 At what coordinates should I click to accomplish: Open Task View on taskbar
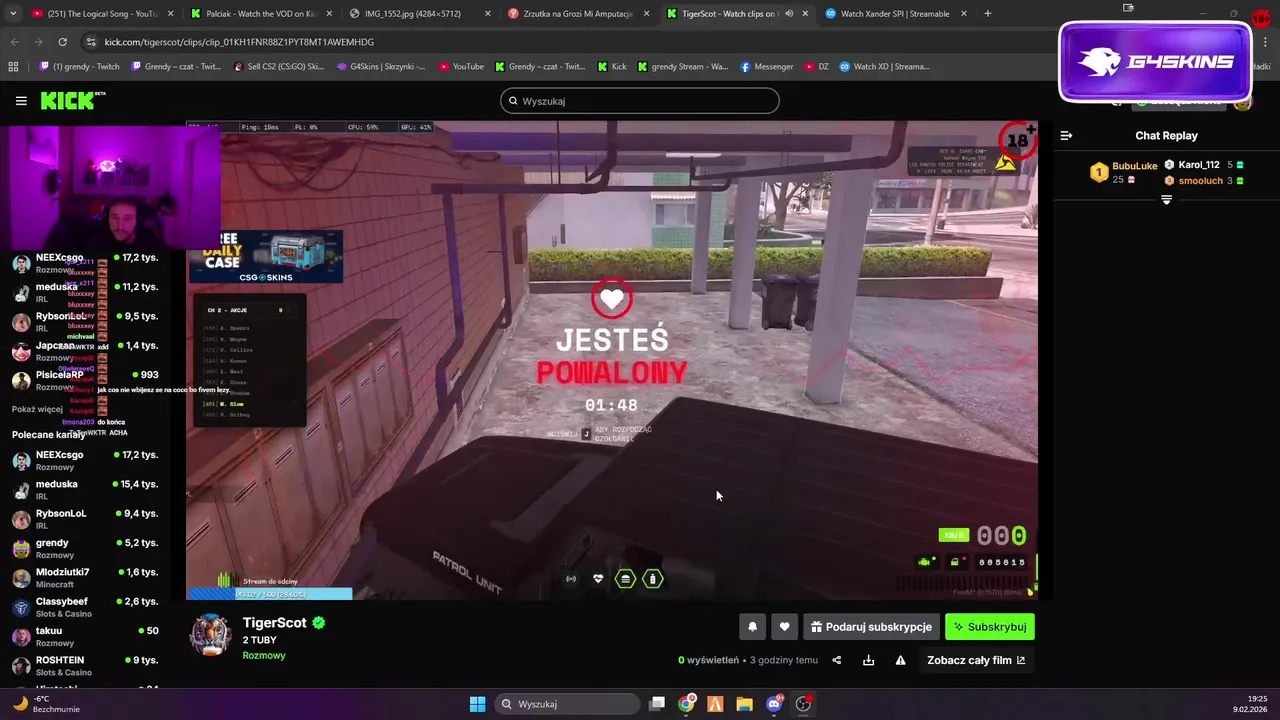pos(657,704)
